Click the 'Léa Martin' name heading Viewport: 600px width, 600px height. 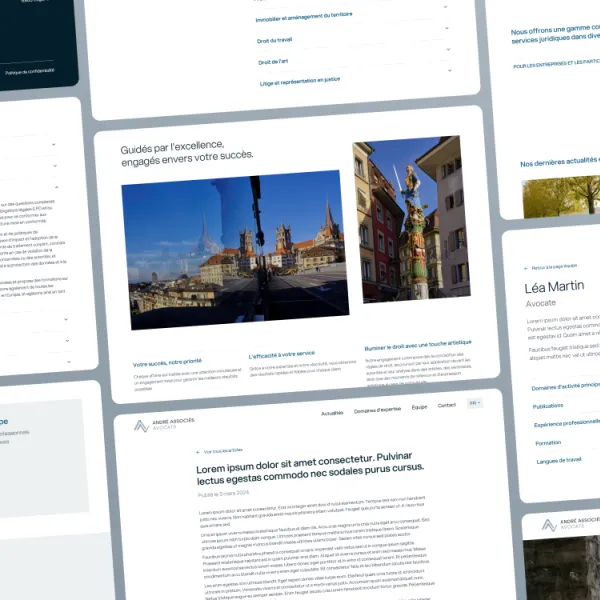[x=554, y=287]
